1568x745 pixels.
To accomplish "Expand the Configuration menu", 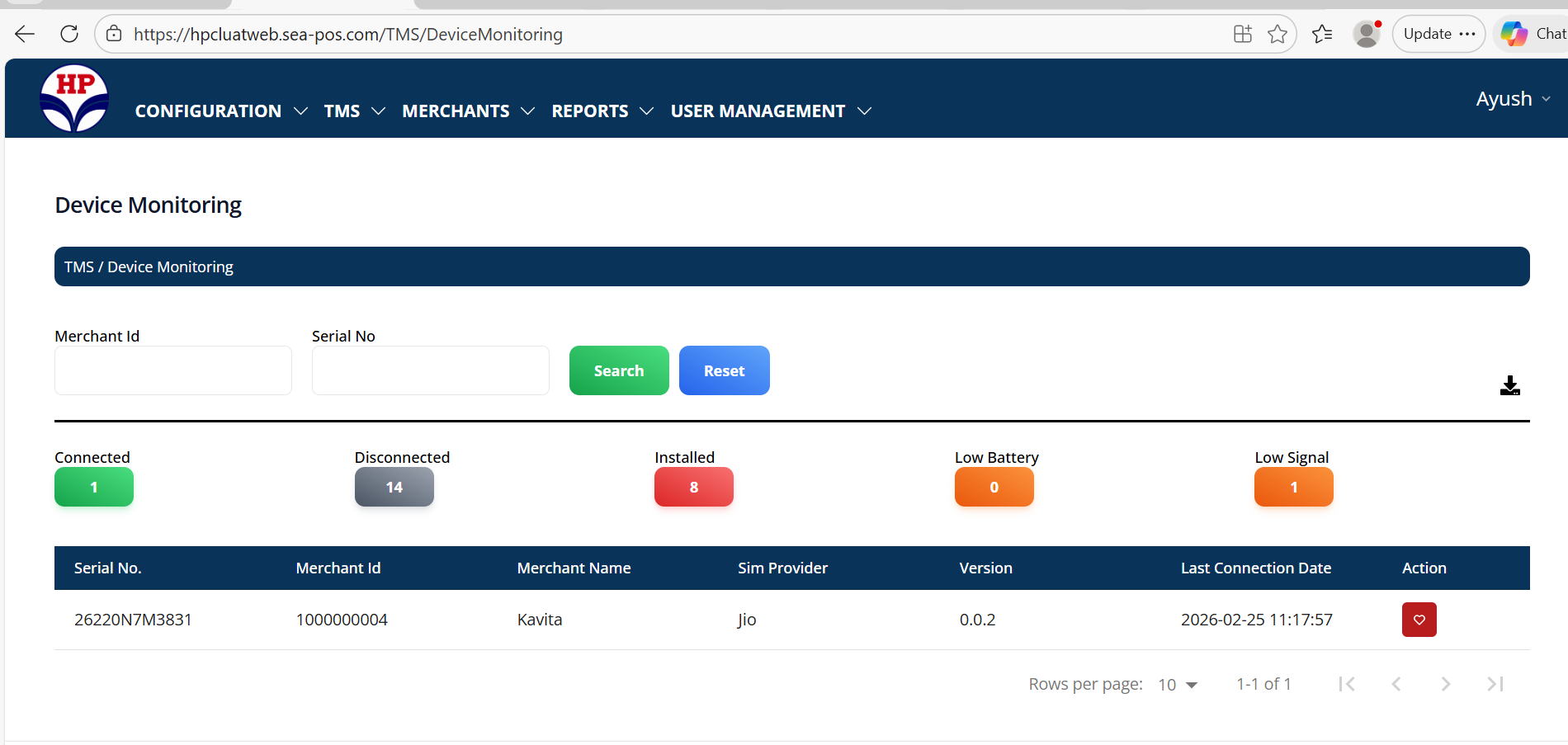I will [220, 111].
